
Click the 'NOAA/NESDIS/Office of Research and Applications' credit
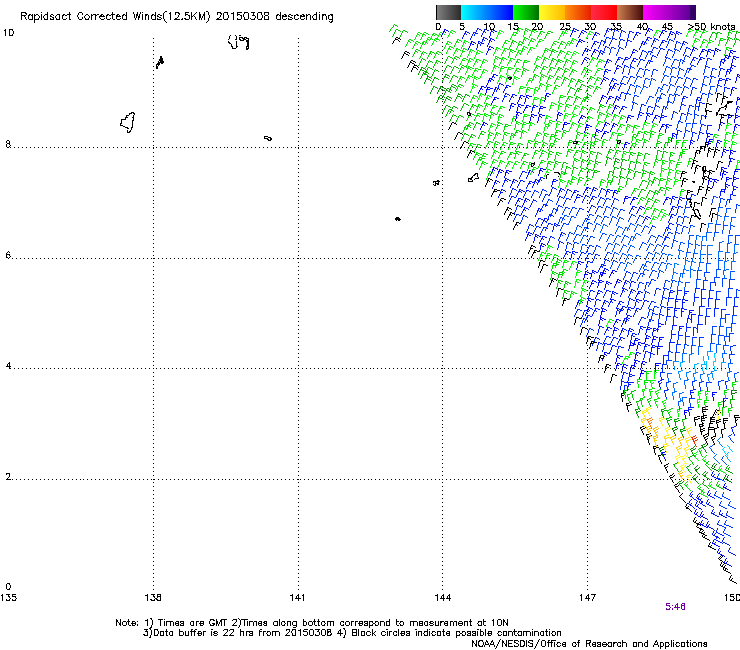[589, 644]
